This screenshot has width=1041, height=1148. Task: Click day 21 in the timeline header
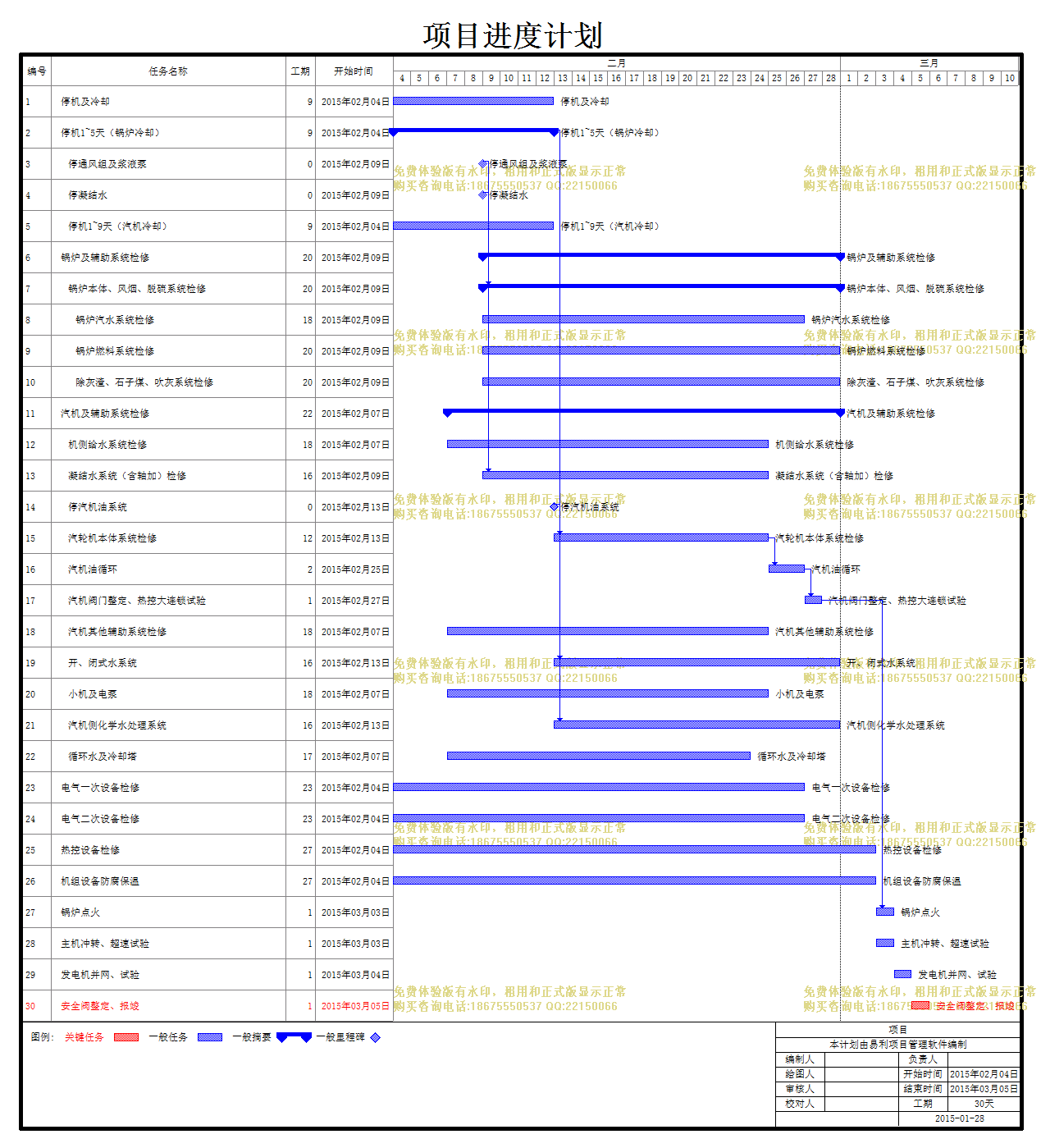(705, 79)
